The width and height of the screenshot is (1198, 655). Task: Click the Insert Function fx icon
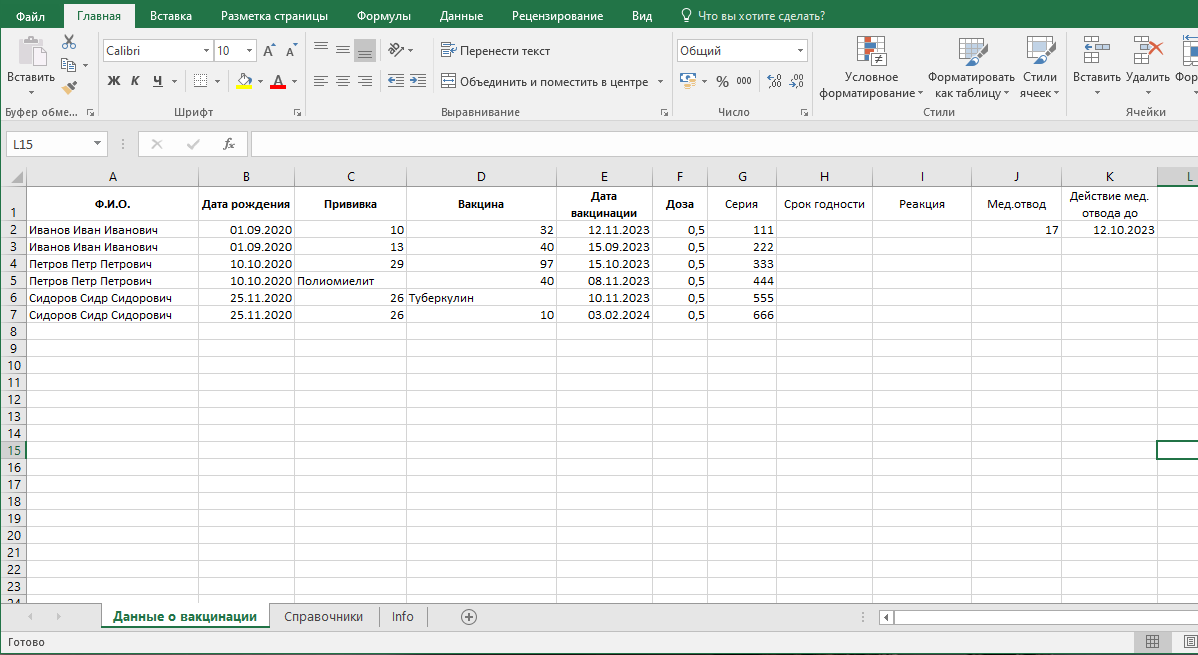pyautogui.click(x=228, y=144)
